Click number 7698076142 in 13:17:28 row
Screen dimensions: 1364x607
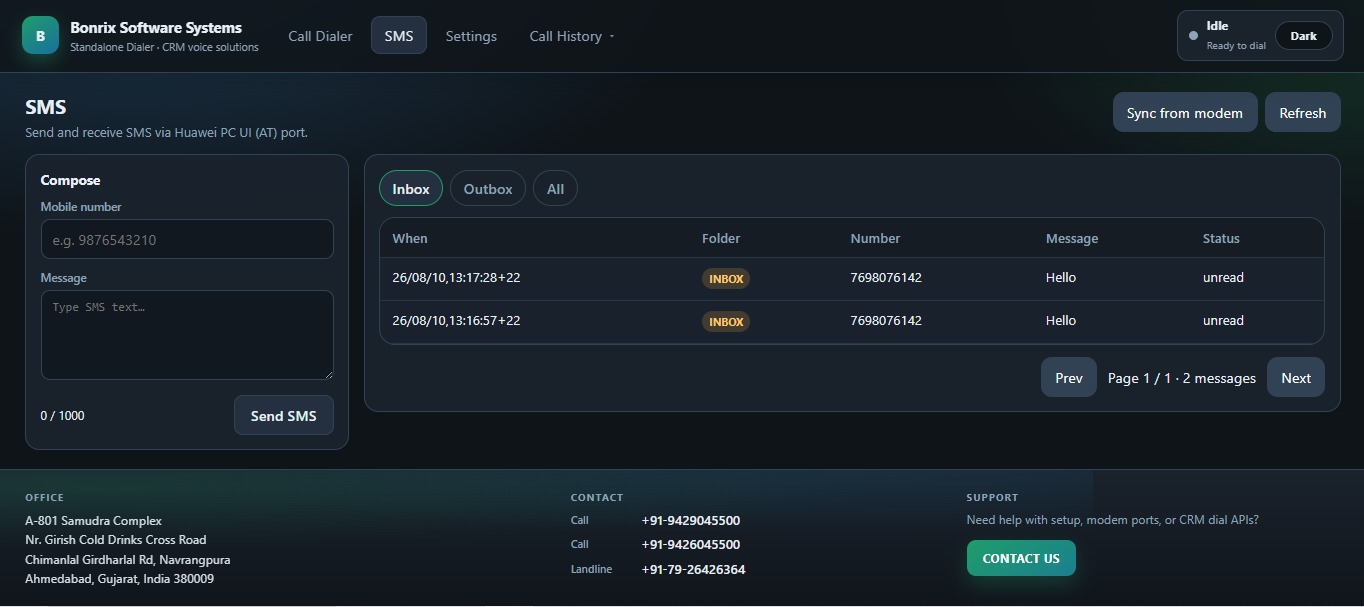click(886, 278)
